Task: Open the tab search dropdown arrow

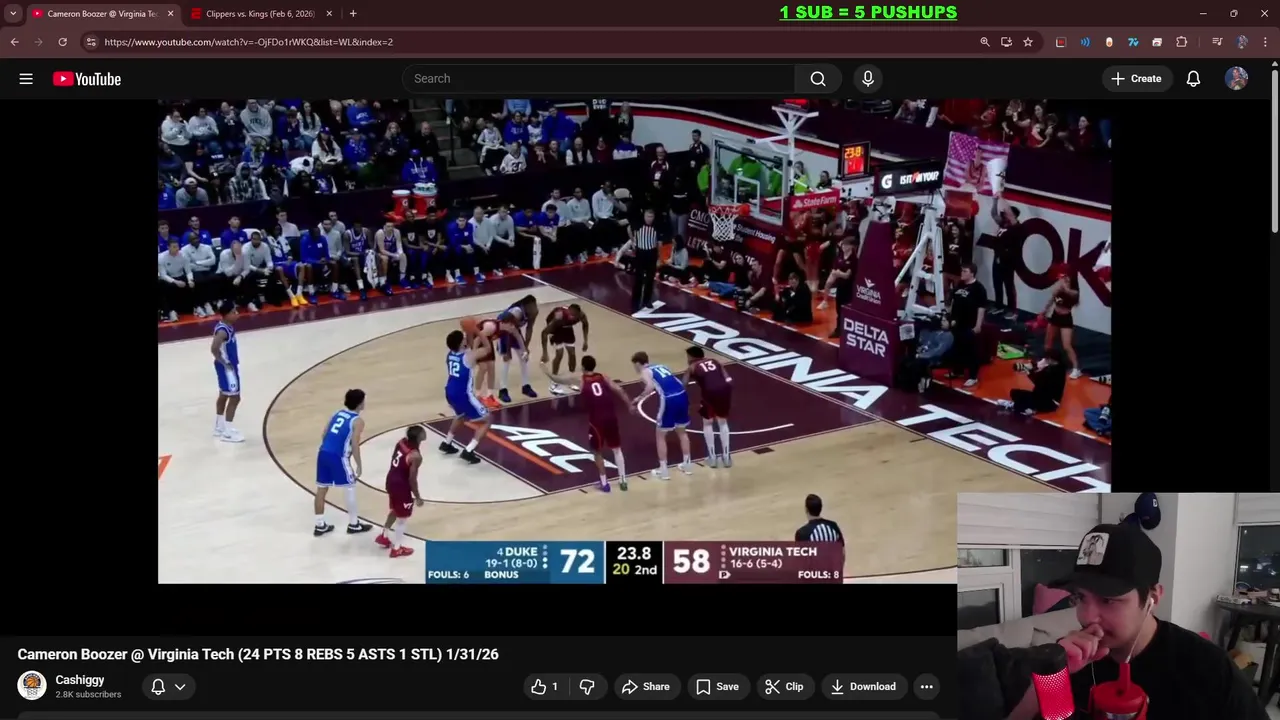Action: pos(13,14)
